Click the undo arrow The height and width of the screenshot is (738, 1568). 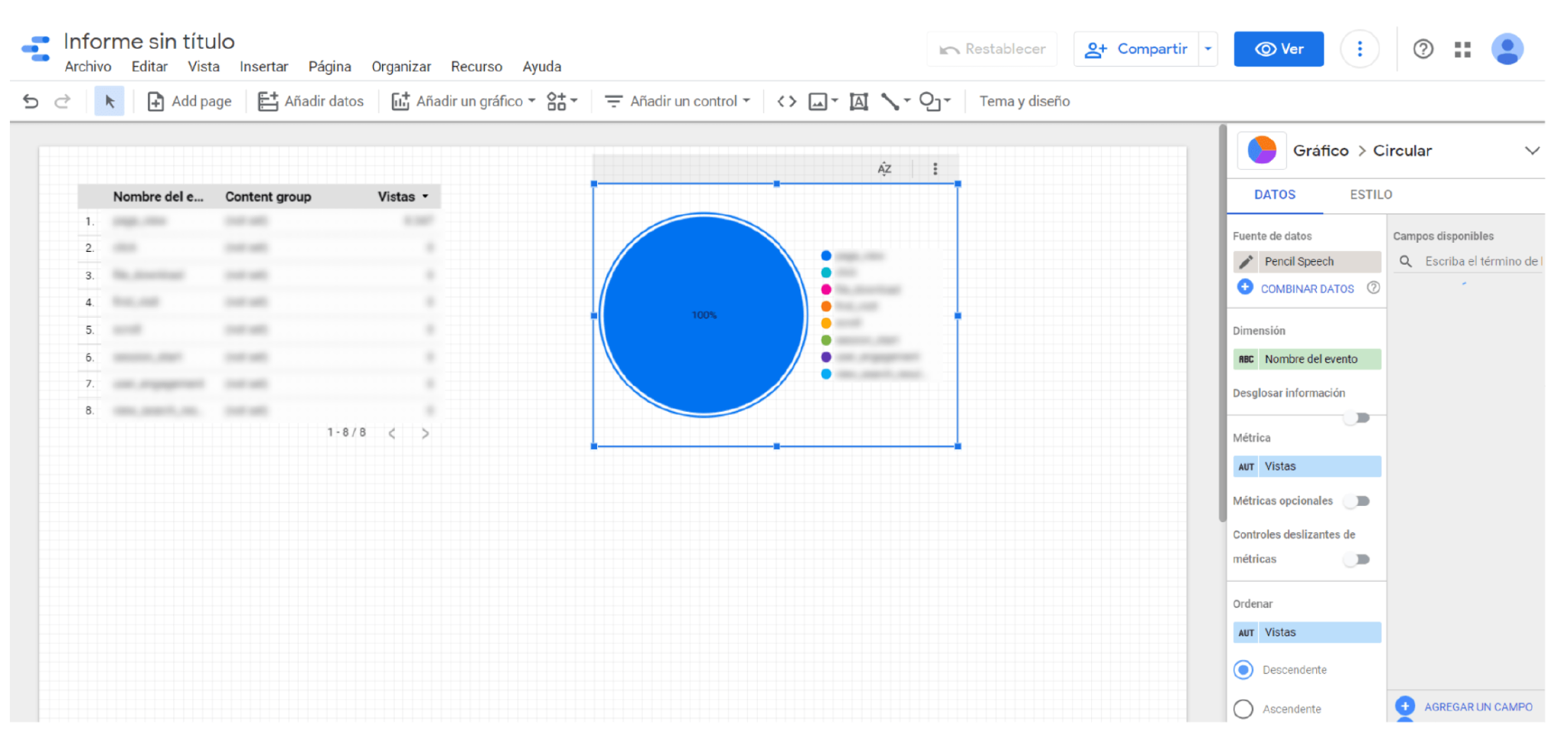point(30,100)
